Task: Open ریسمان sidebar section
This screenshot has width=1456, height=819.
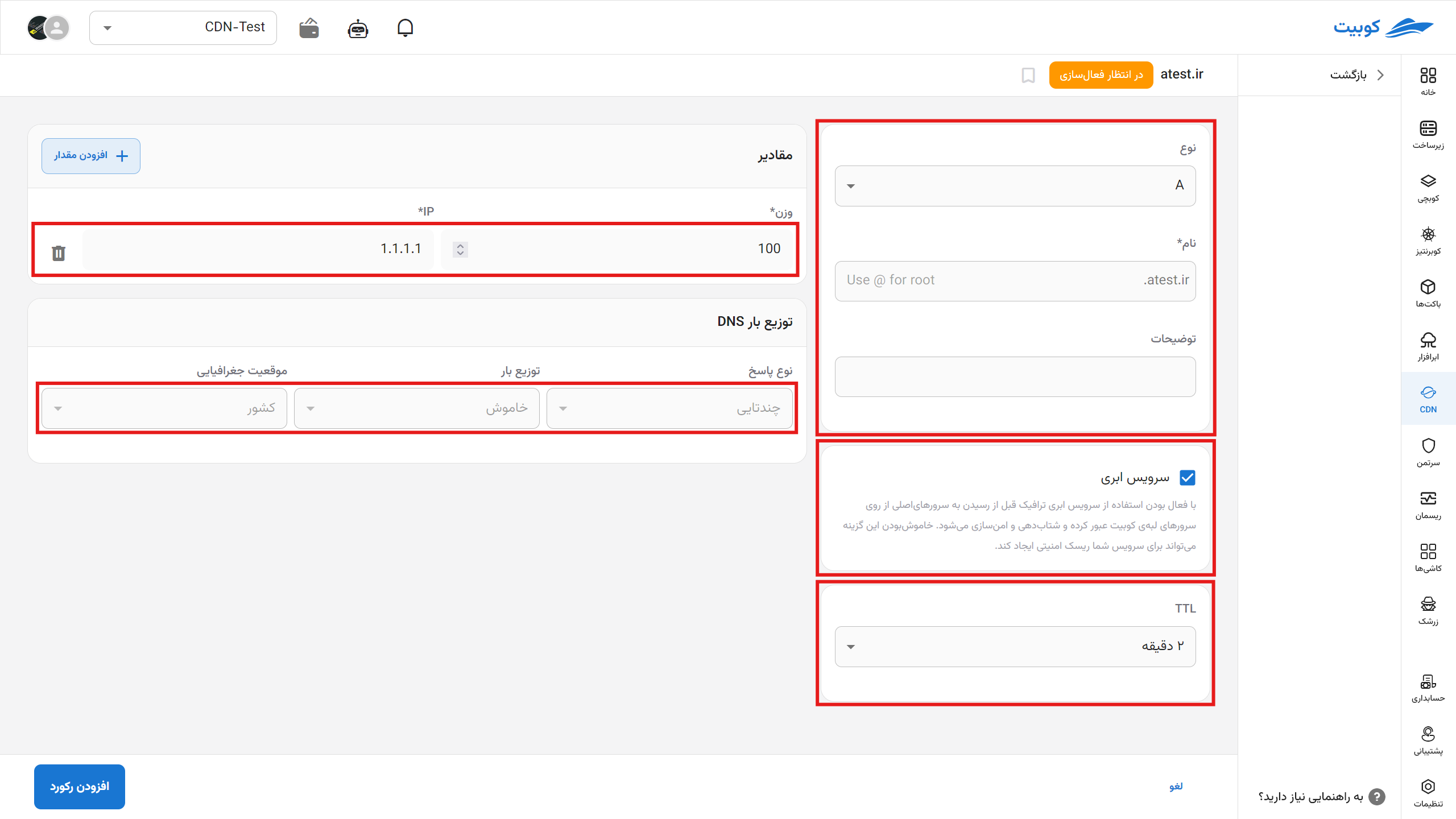Action: point(1428,505)
